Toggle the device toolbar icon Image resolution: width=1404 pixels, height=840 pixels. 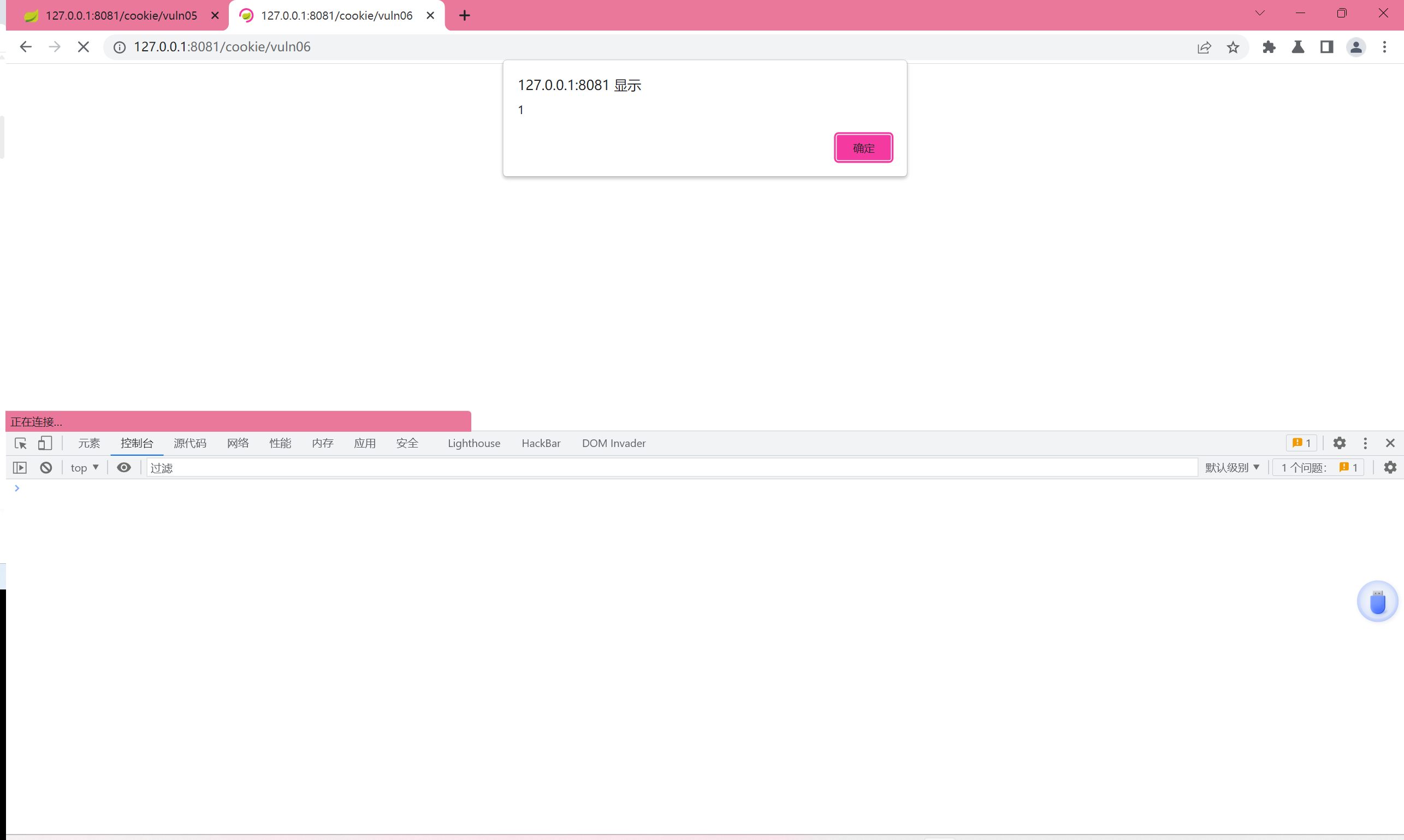coord(45,443)
